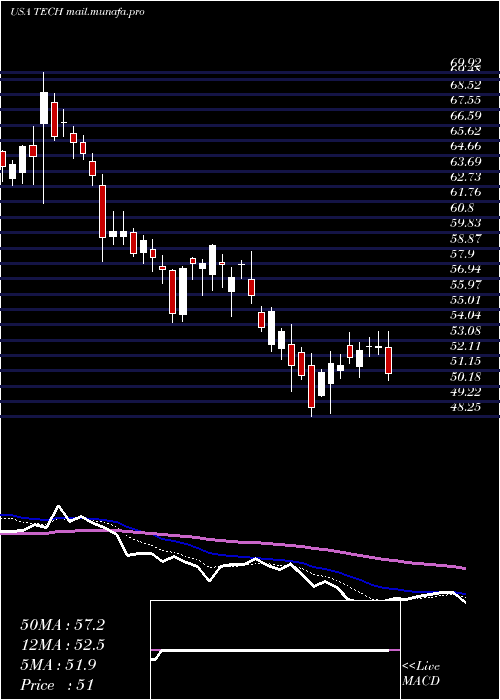Click the 56.94 price axis label

[x=465, y=269]
